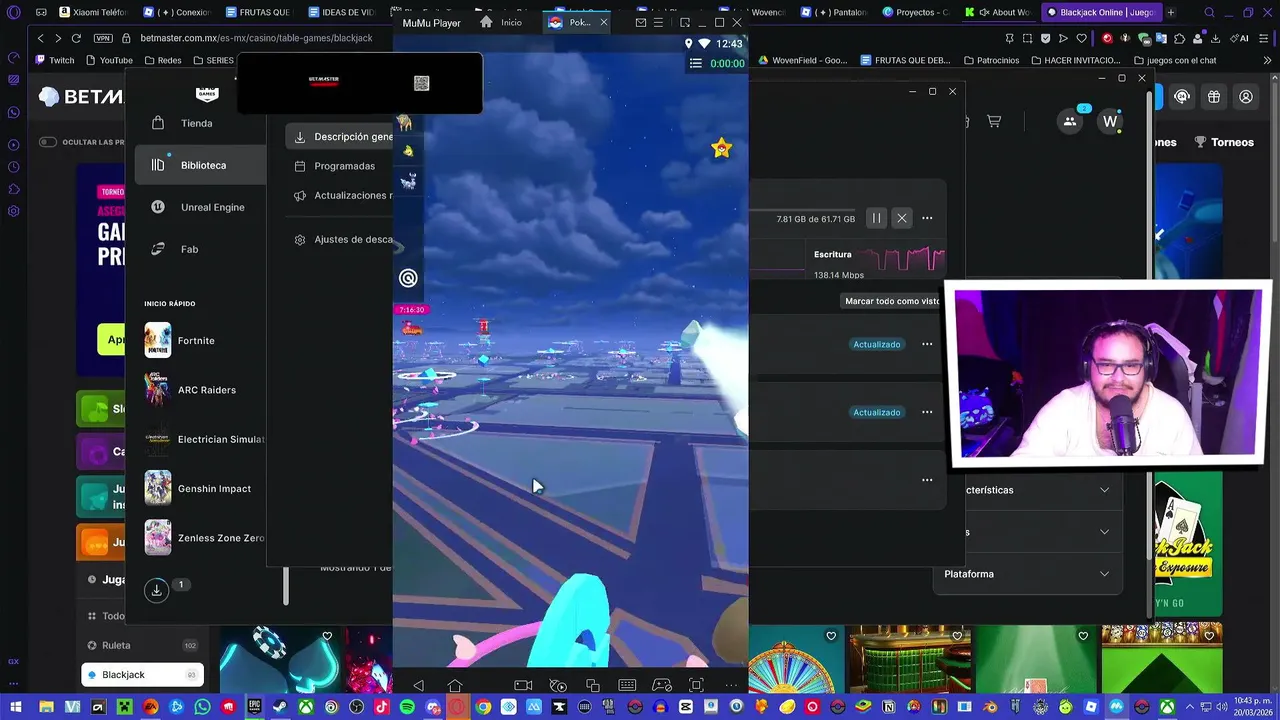The image size is (1280, 720).
Task: Open new browser tab with plus button
Action: click(1171, 12)
